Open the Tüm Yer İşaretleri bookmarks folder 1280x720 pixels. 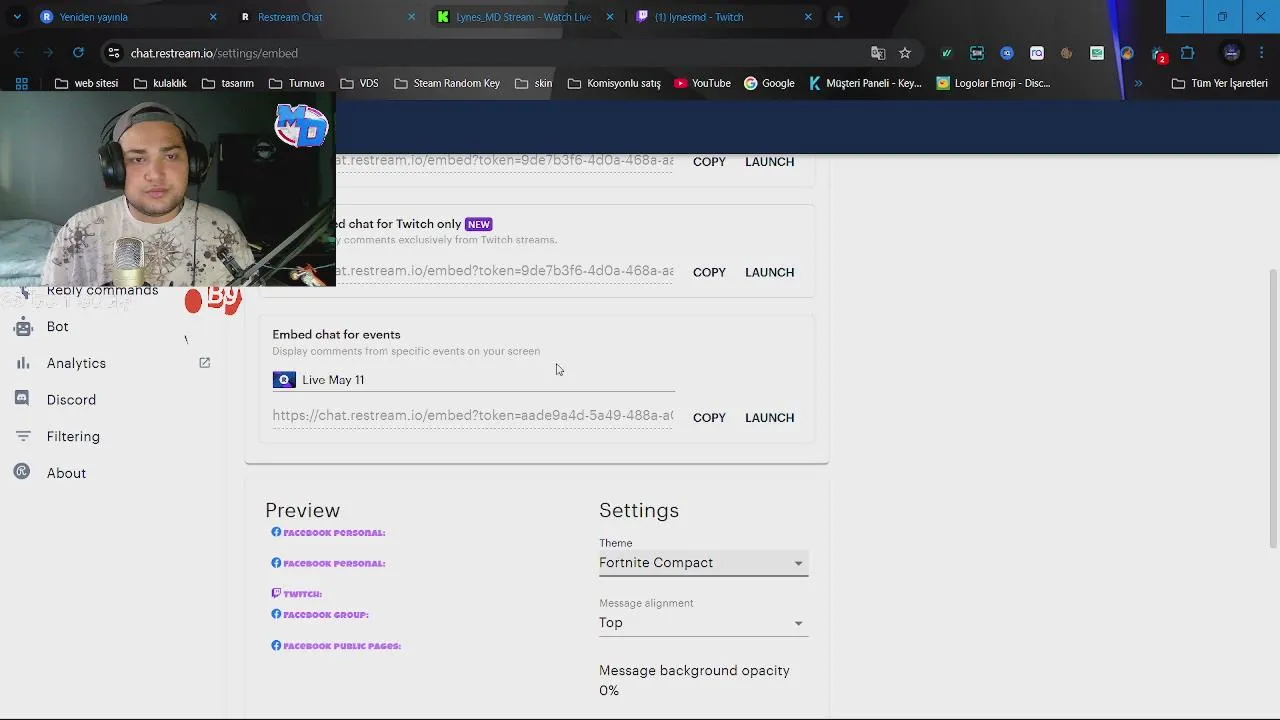click(1220, 83)
